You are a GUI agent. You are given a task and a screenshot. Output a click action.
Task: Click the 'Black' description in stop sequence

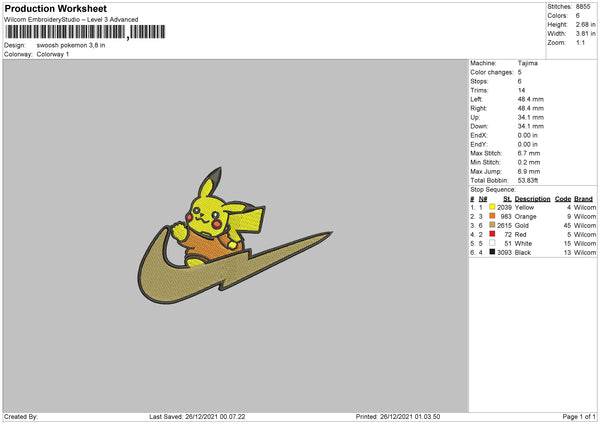point(523,252)
